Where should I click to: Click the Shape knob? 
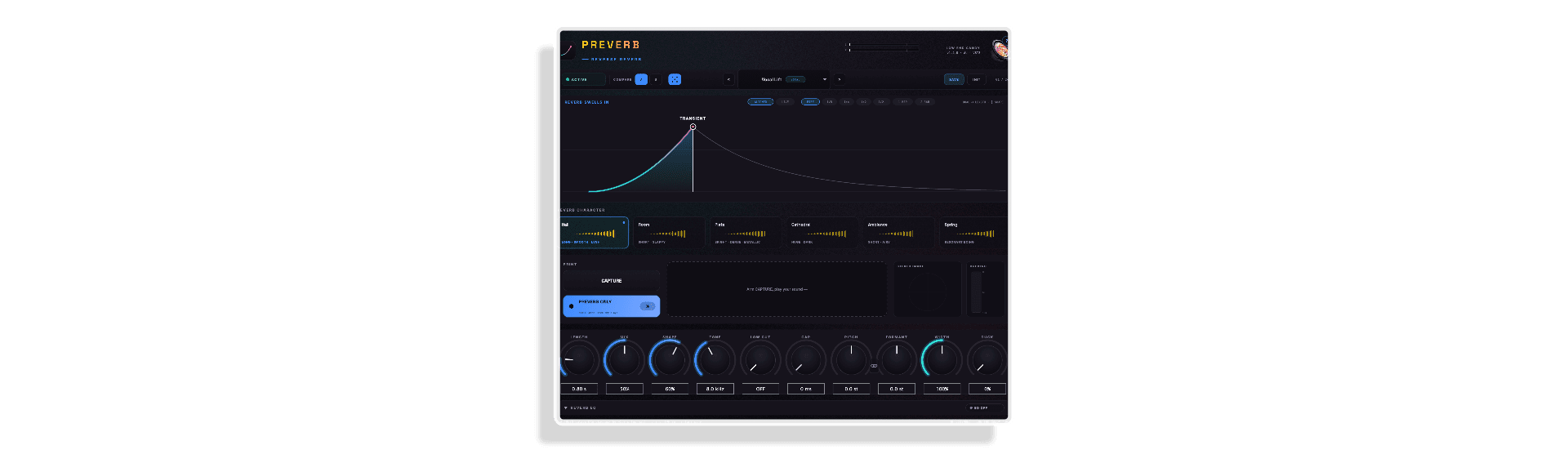click(670, 359)
